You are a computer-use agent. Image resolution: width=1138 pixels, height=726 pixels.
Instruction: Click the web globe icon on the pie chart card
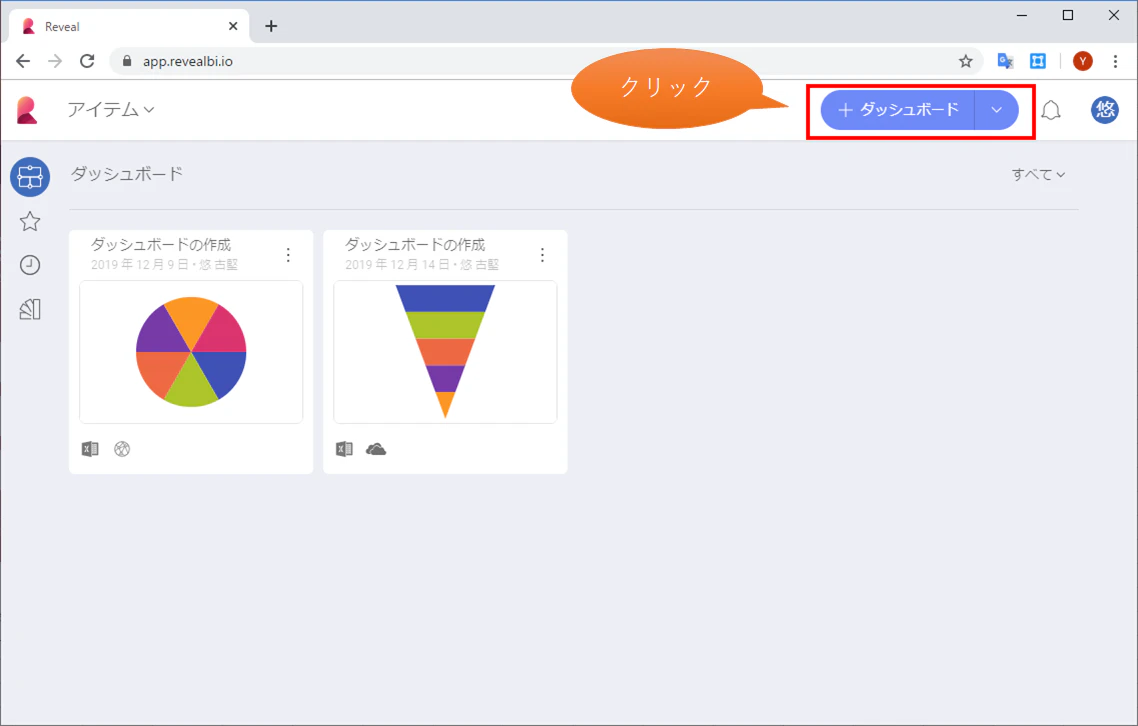122,449
